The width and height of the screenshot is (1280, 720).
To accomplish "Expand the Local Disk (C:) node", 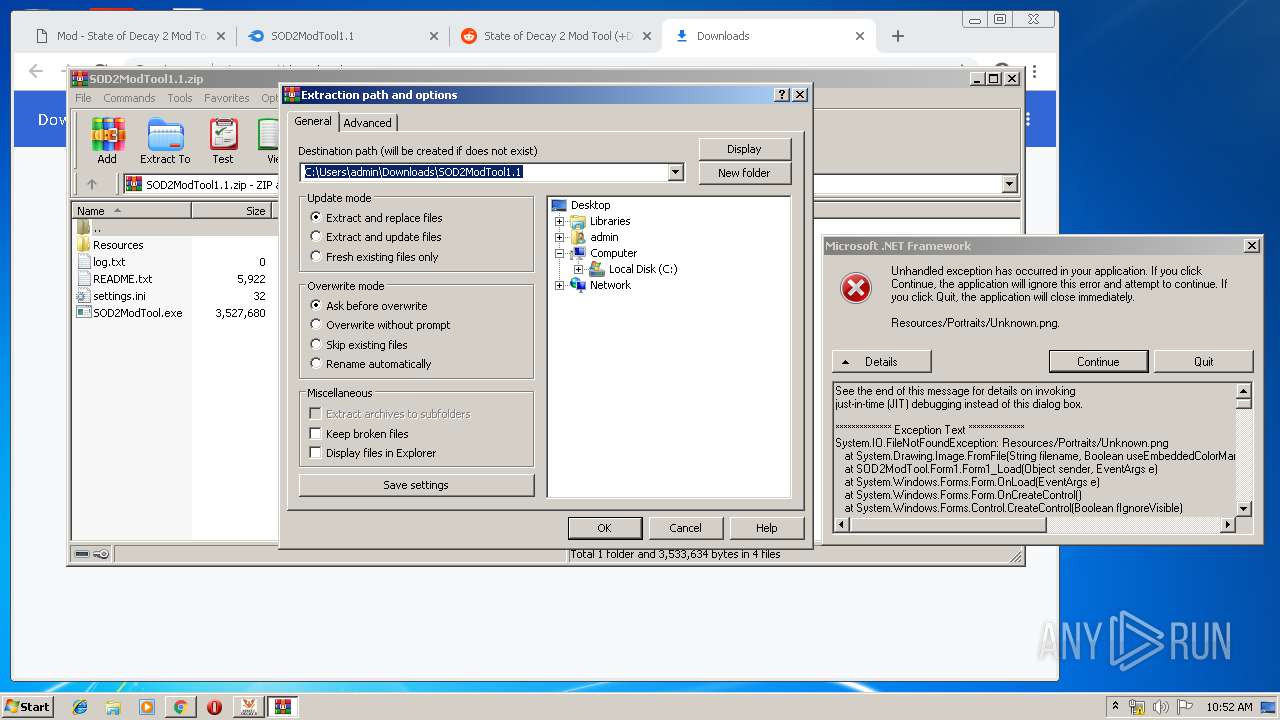I will 578,269.
